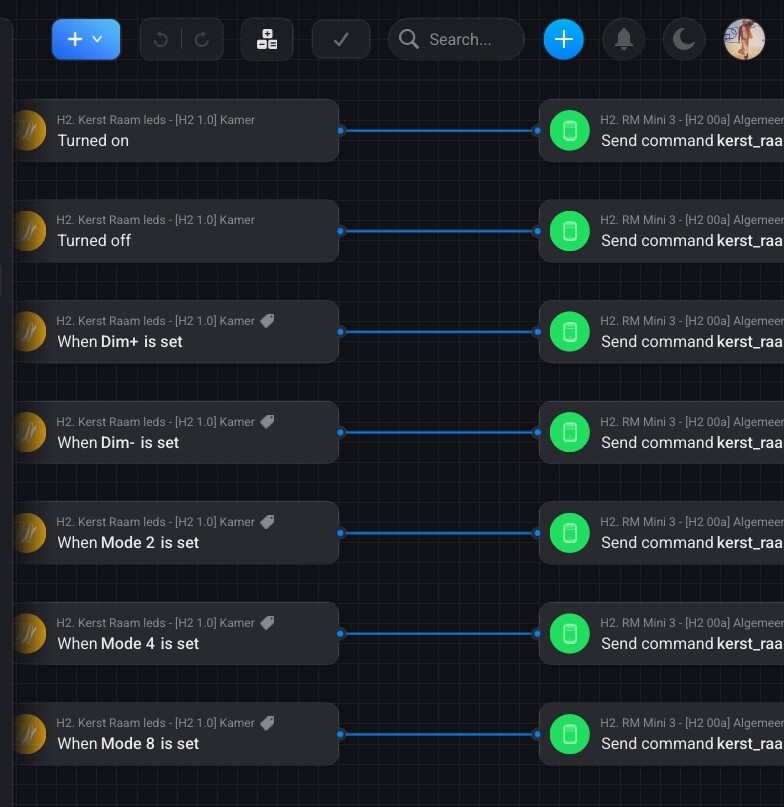Click RM Mini icon beside Turned on row
This screenshot has width=784, height=807.
tap(569, 131)
